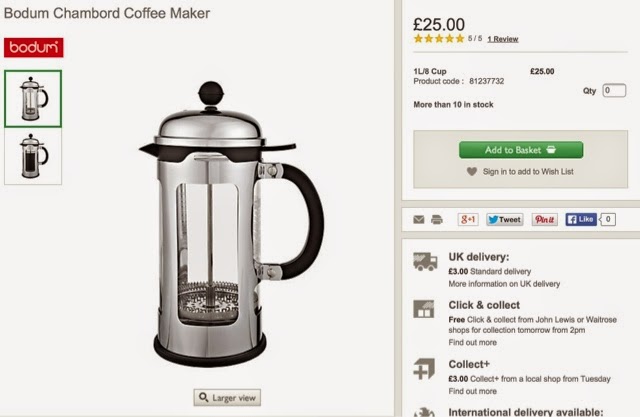Viewport: 640px width, 417px height.
Task: Open More information on UK delivery
Action: [x=504, y=284]
